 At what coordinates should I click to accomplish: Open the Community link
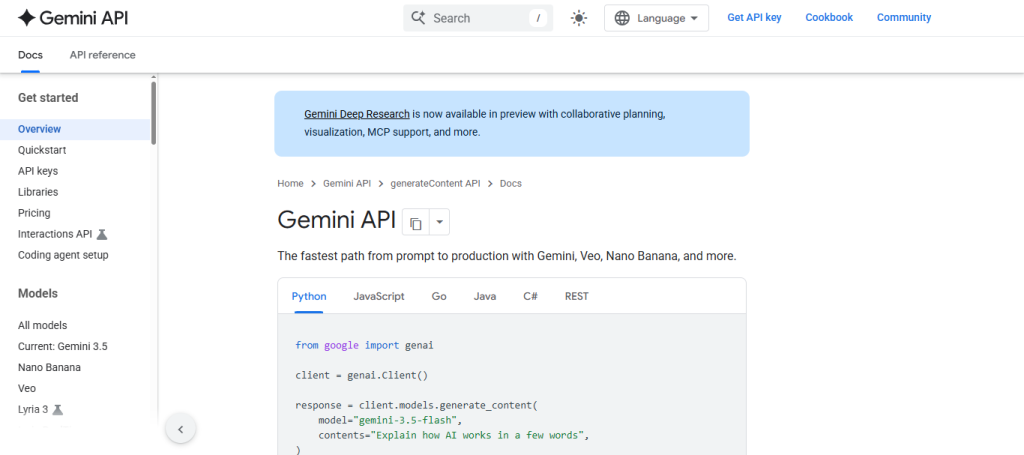[904, 18]
